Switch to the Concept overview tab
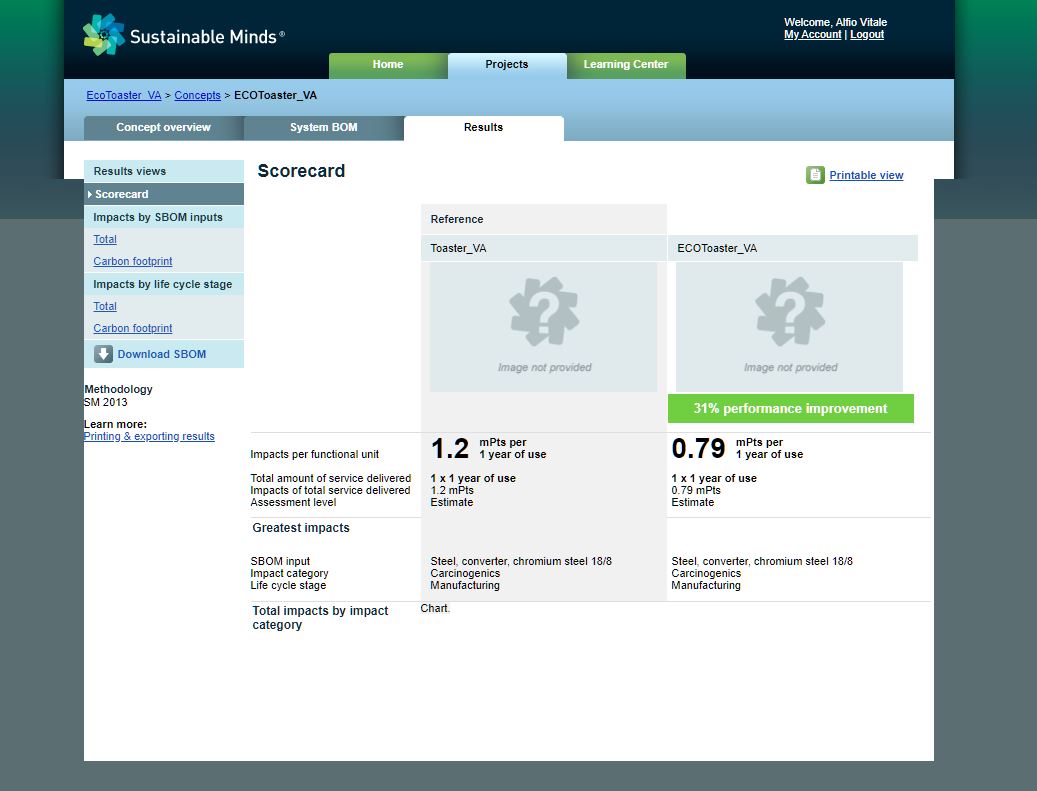Screen dimensions: 1037x791 click(x=163, y=128)
